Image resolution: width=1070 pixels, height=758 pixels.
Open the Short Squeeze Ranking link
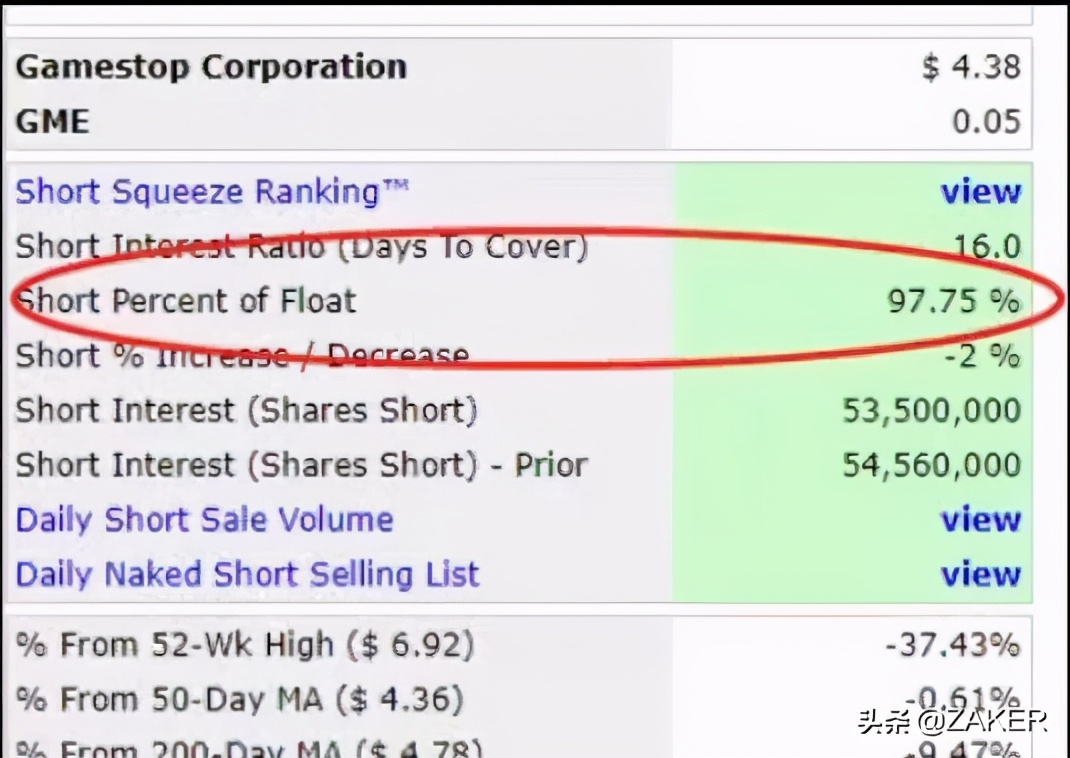point(212,191)
